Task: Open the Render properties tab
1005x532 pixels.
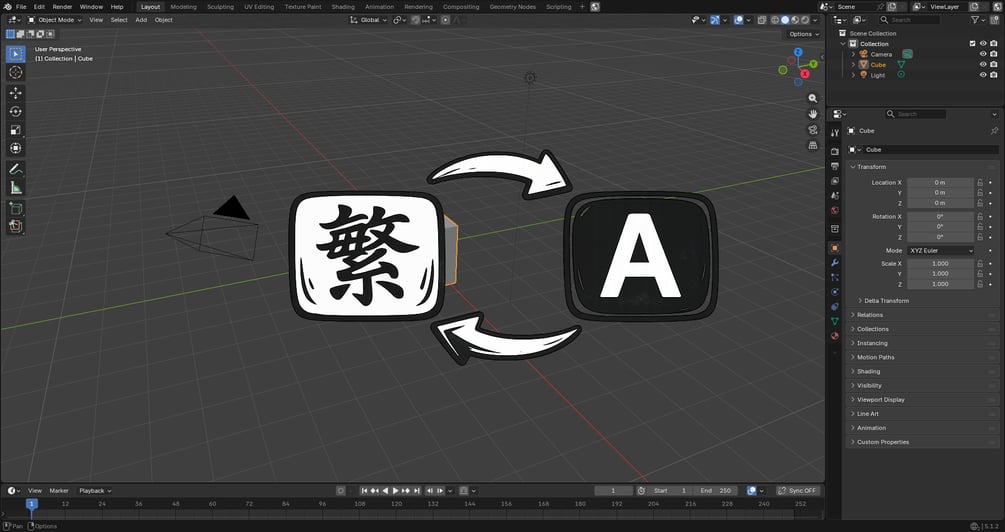Action: pyautogui.click(x=835, y=152)
